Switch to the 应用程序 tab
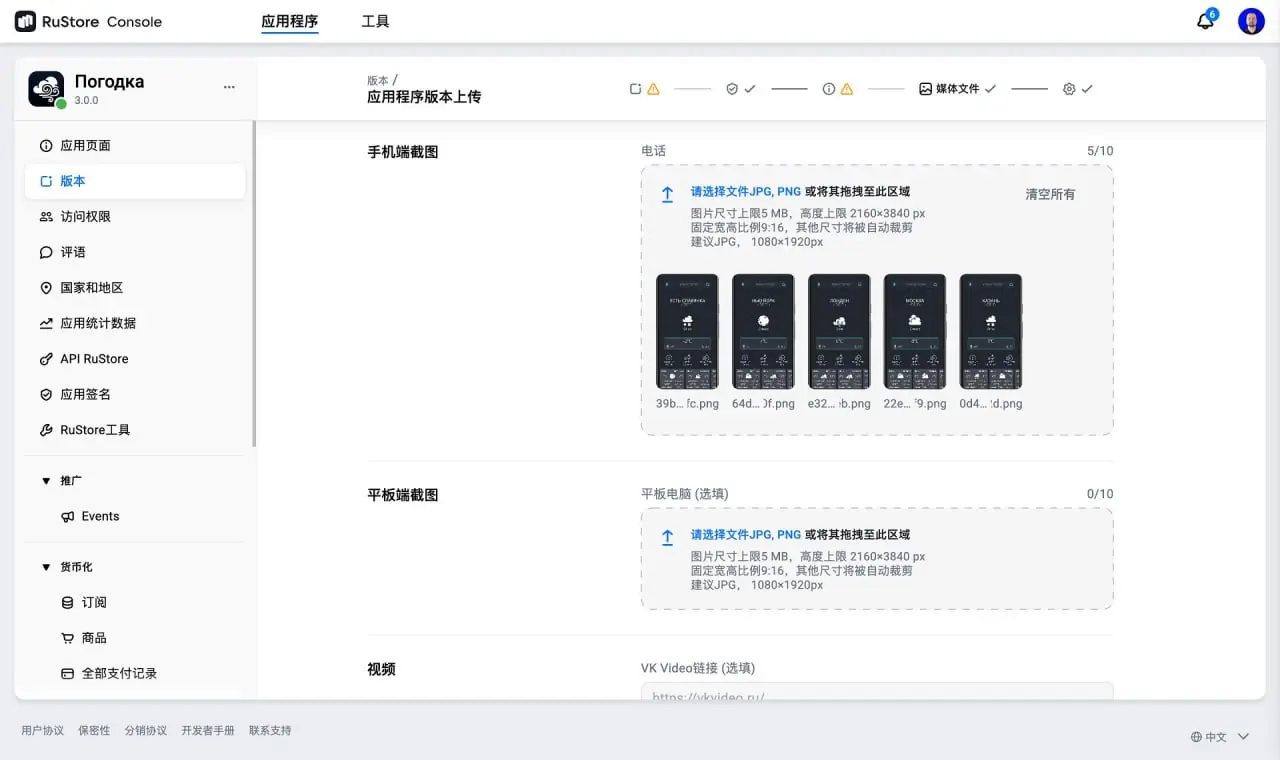This screenshot has width=1280, height=760. 290,20
